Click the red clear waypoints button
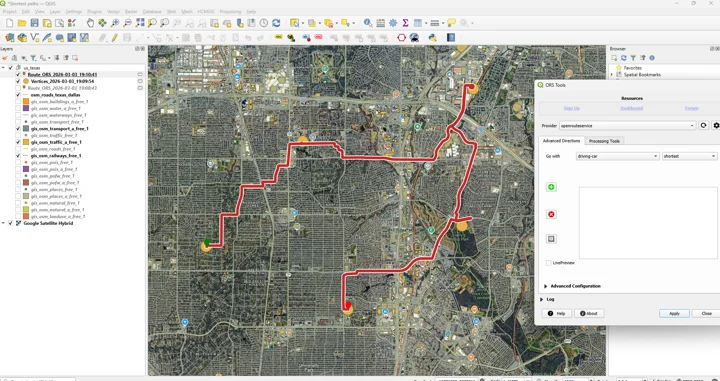 (x=551, y=214)
